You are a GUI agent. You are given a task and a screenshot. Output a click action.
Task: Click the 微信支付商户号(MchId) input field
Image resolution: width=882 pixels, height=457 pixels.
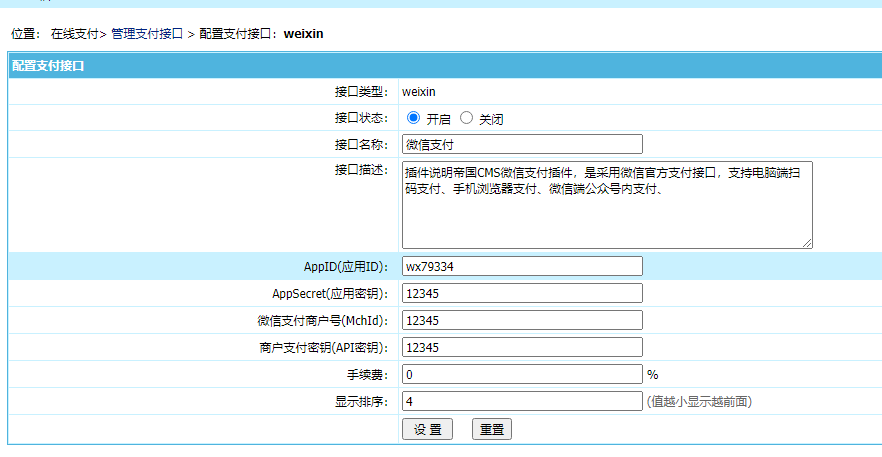pyautogui.click(x=521, y=320)
